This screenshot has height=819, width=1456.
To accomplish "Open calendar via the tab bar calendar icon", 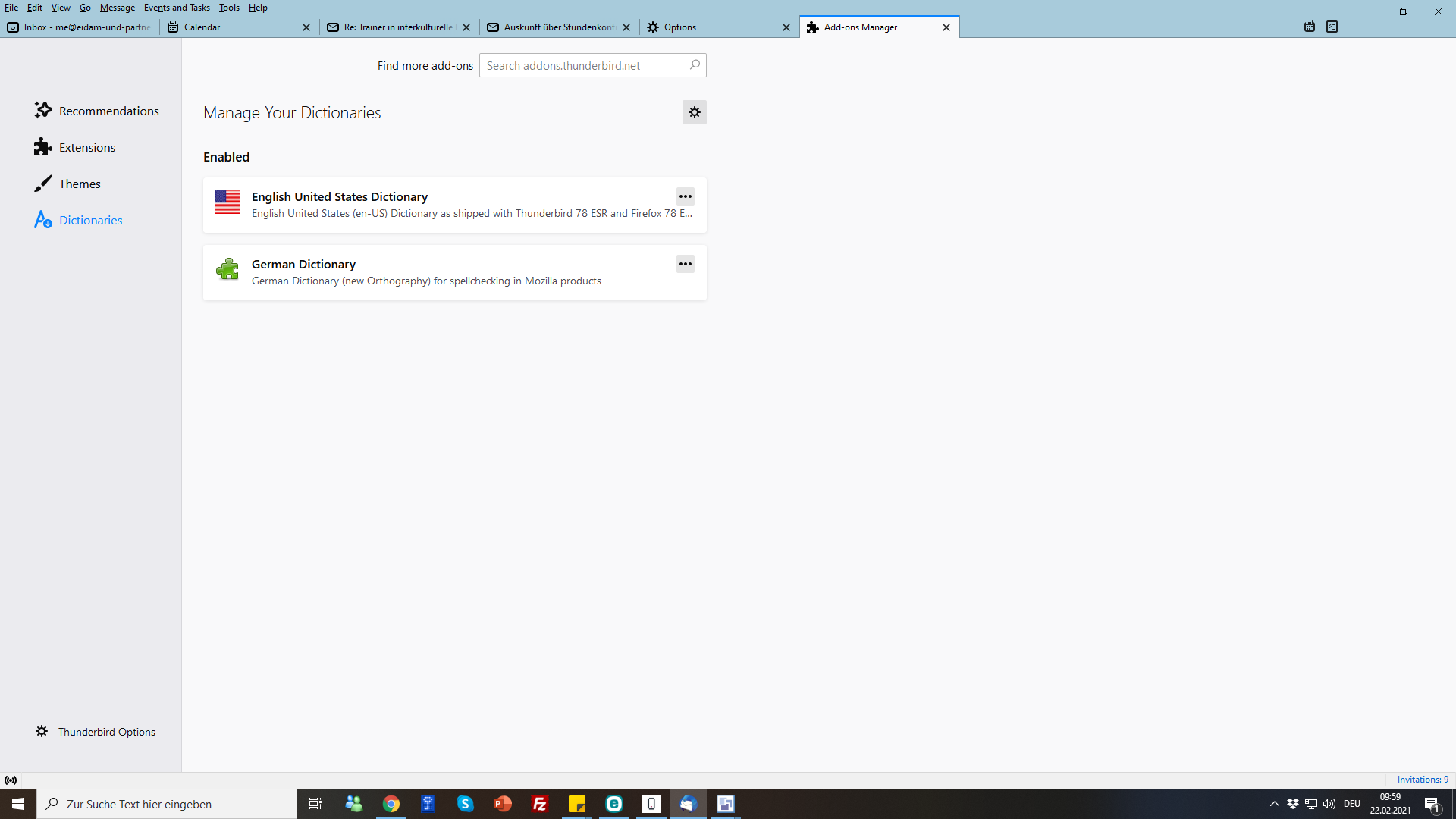I will [1310, 27].
